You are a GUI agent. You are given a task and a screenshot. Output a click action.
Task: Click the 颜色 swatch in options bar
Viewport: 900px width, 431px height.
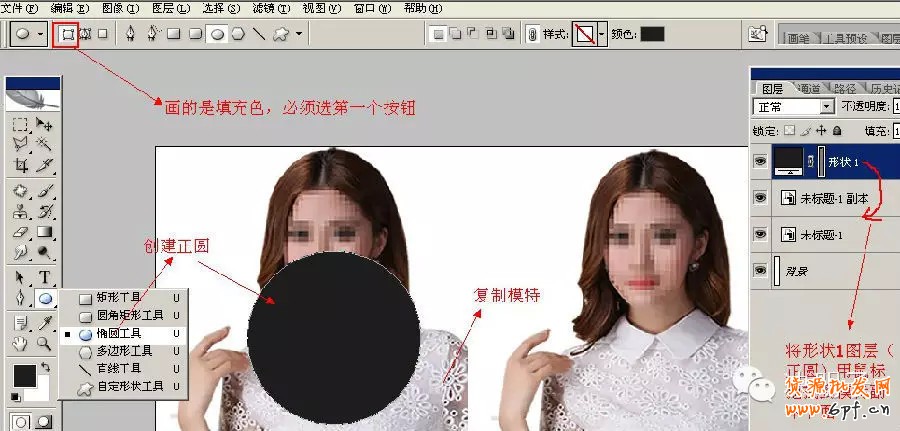[x=652, y=34]
